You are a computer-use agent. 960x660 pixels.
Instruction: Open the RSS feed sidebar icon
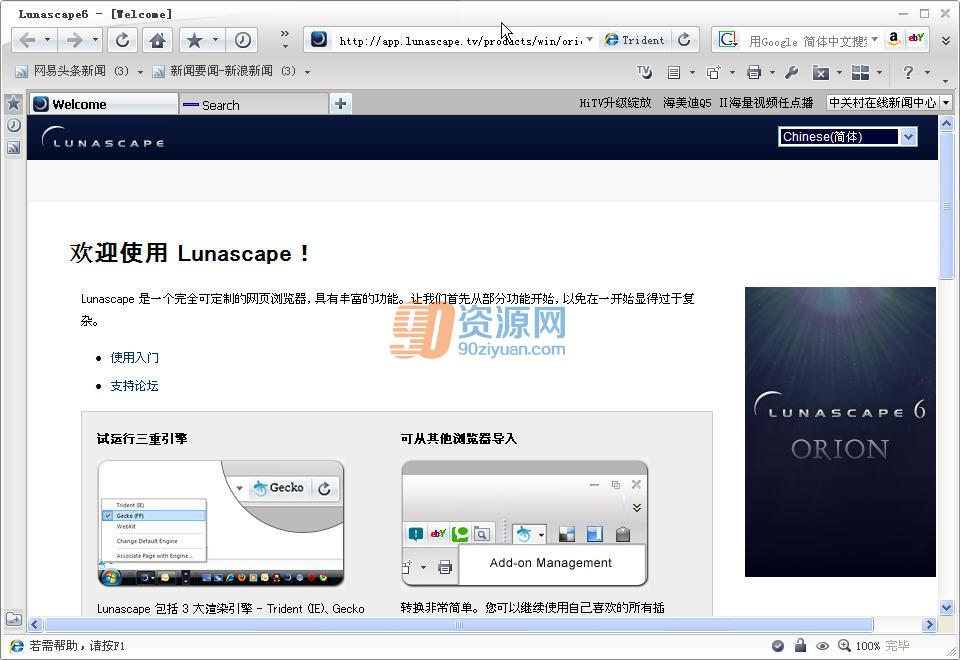point(13,148)
